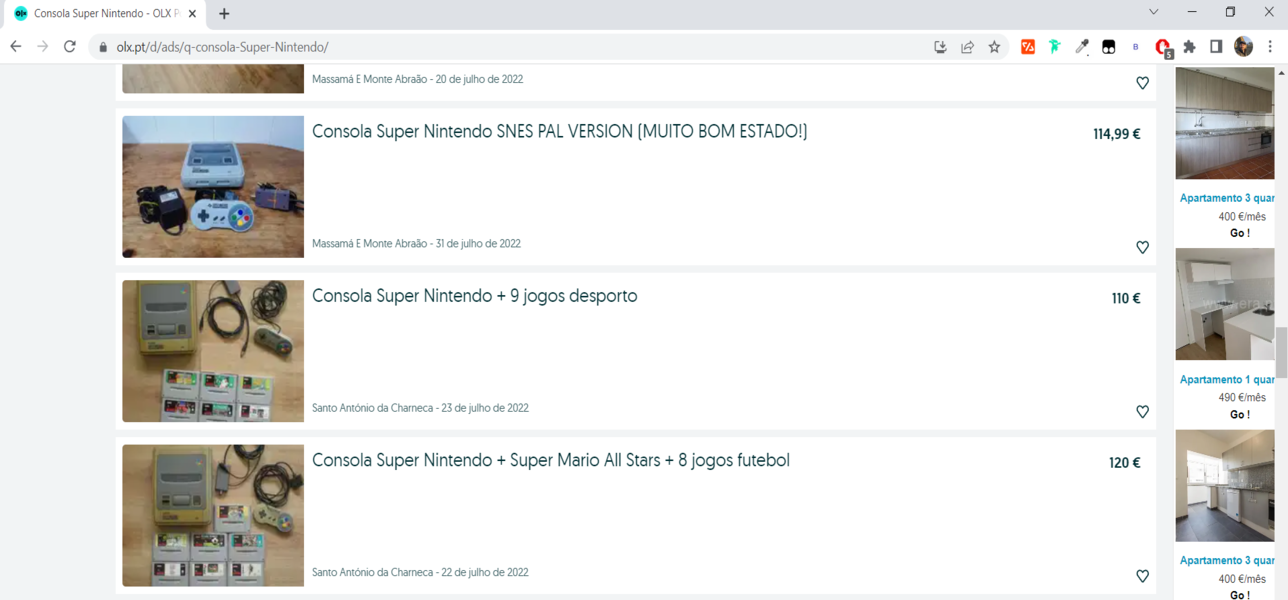Toggle the browser side panel
The width and height of the screenshot is (1288, 600).
pos(1216,47)
